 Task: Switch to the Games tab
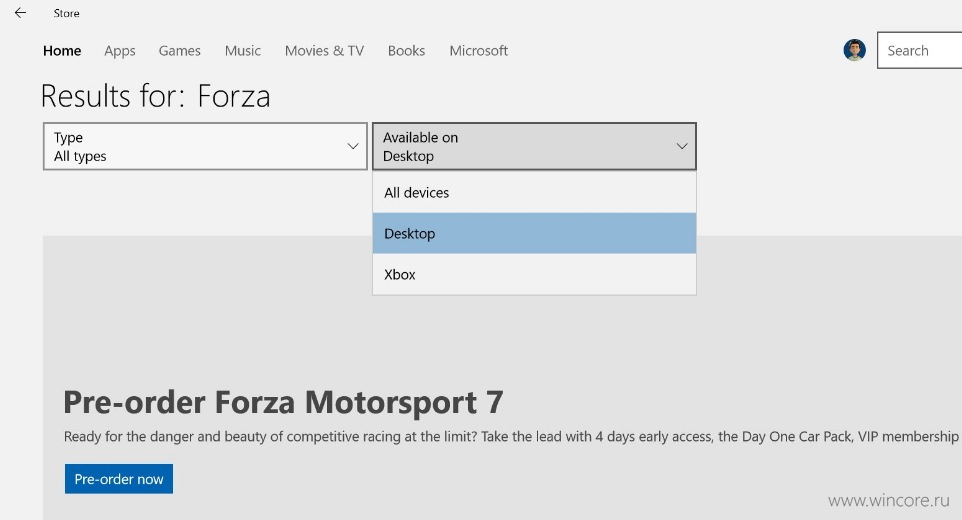pos(179,51)
